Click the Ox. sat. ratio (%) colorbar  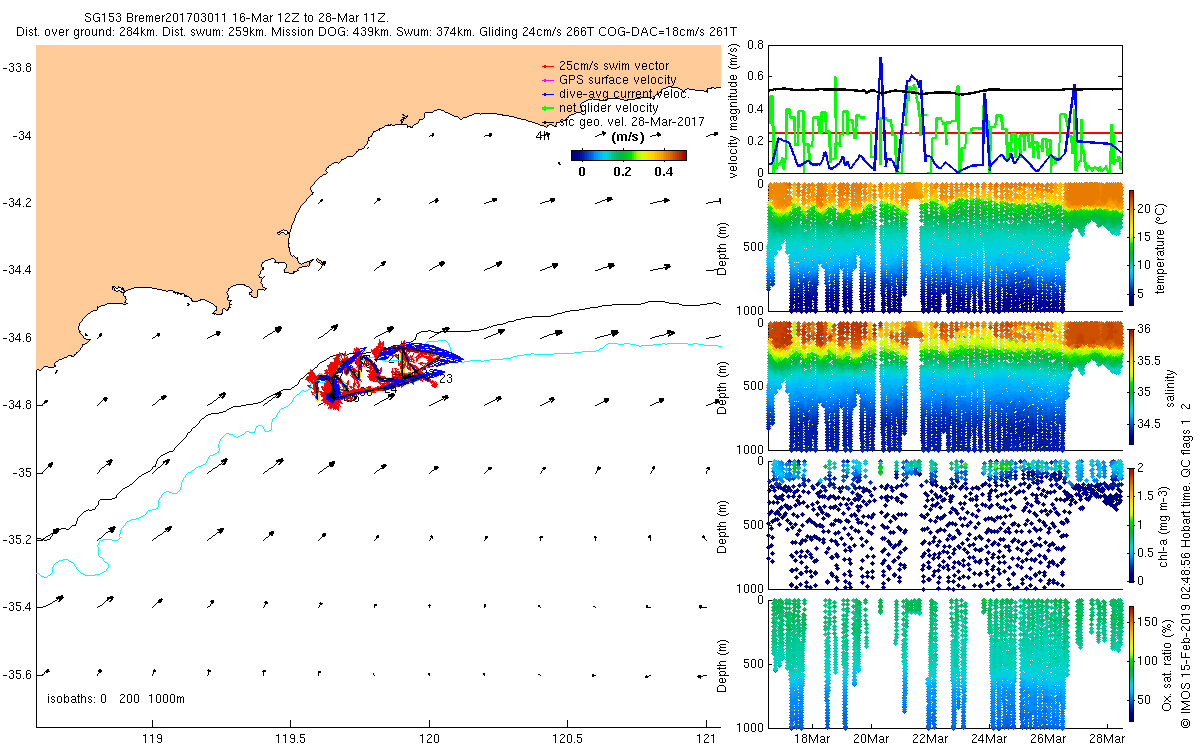click(x=1131, y=662)
